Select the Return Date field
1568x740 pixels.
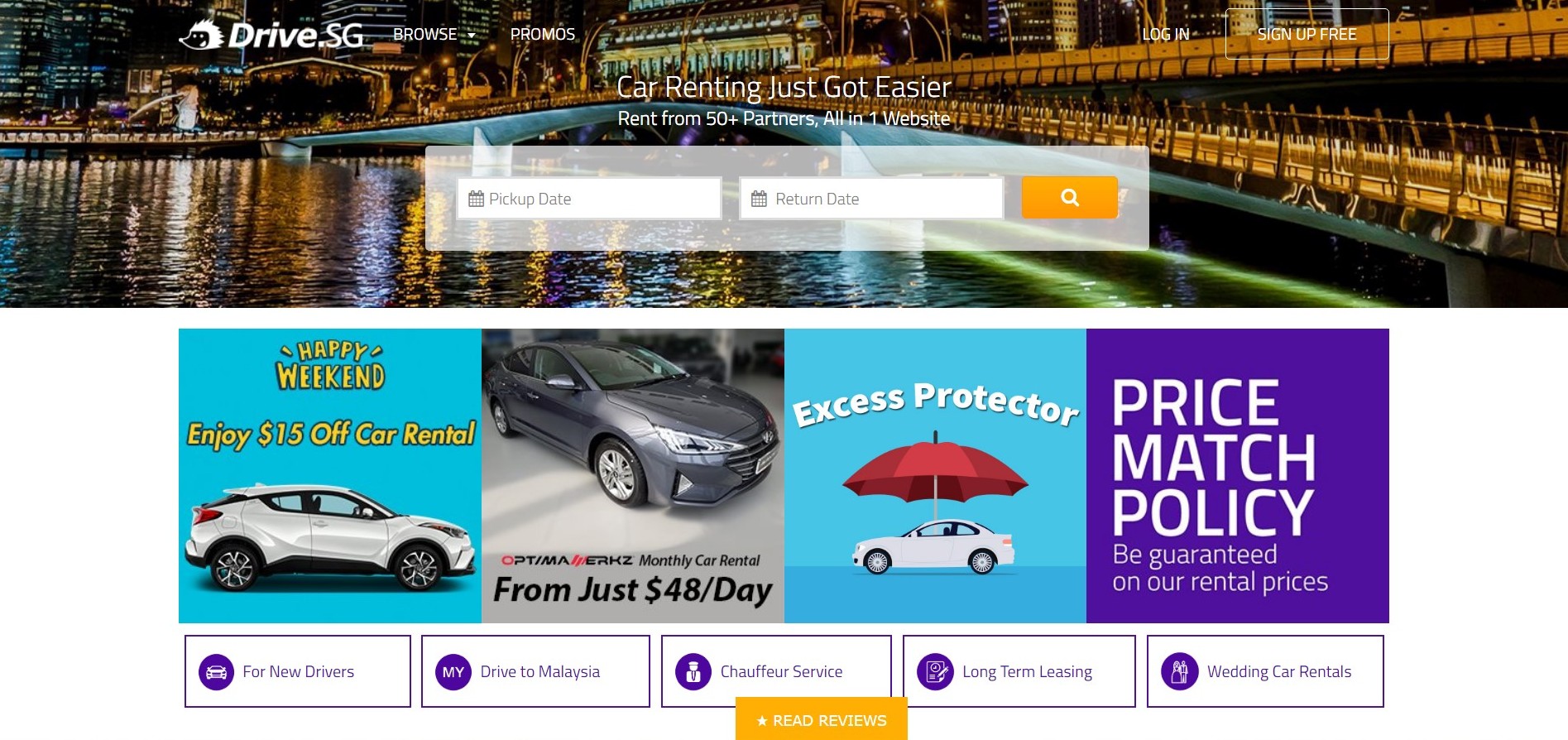[871, 199]
